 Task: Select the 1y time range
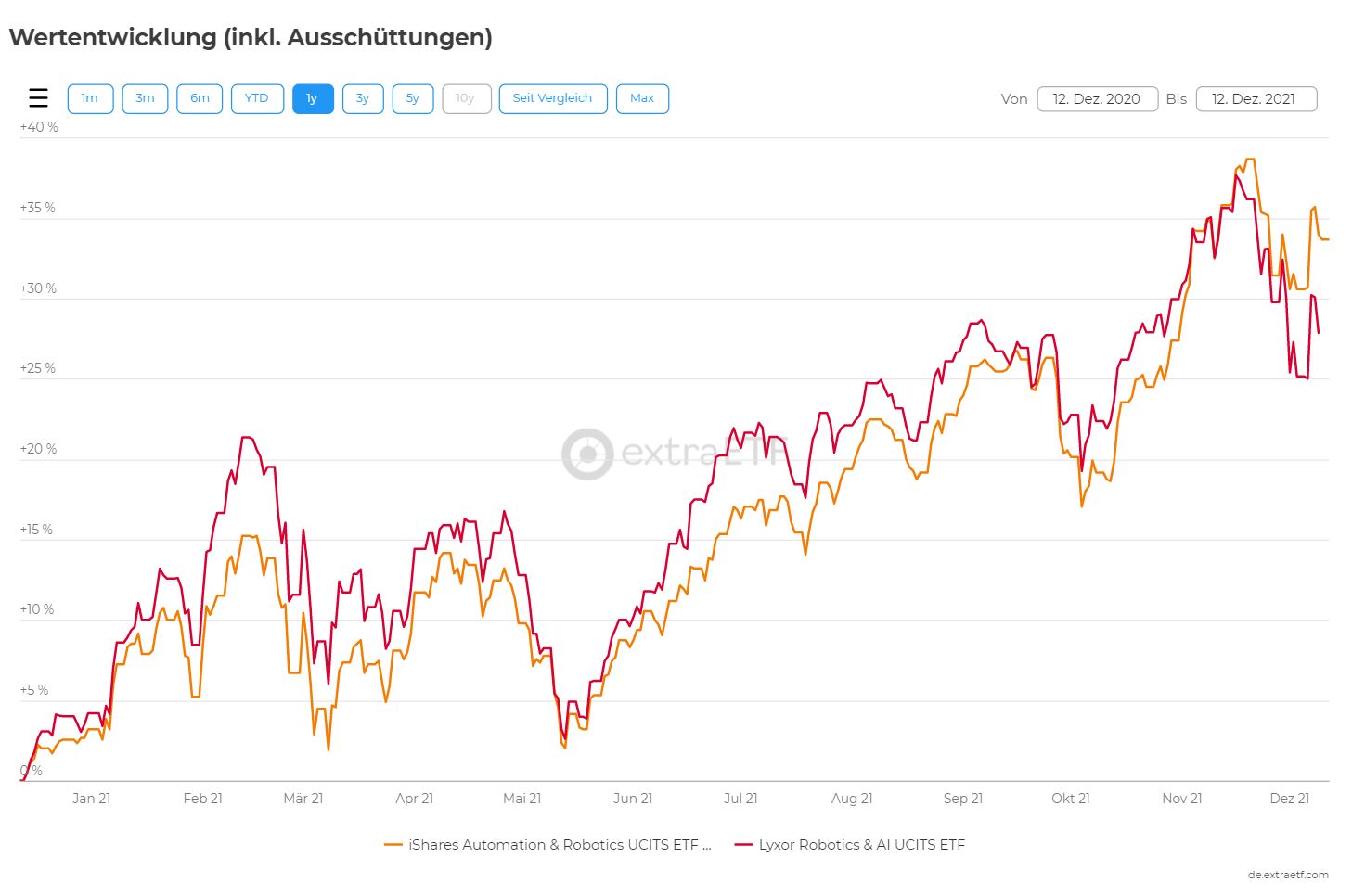click(313, 98)
